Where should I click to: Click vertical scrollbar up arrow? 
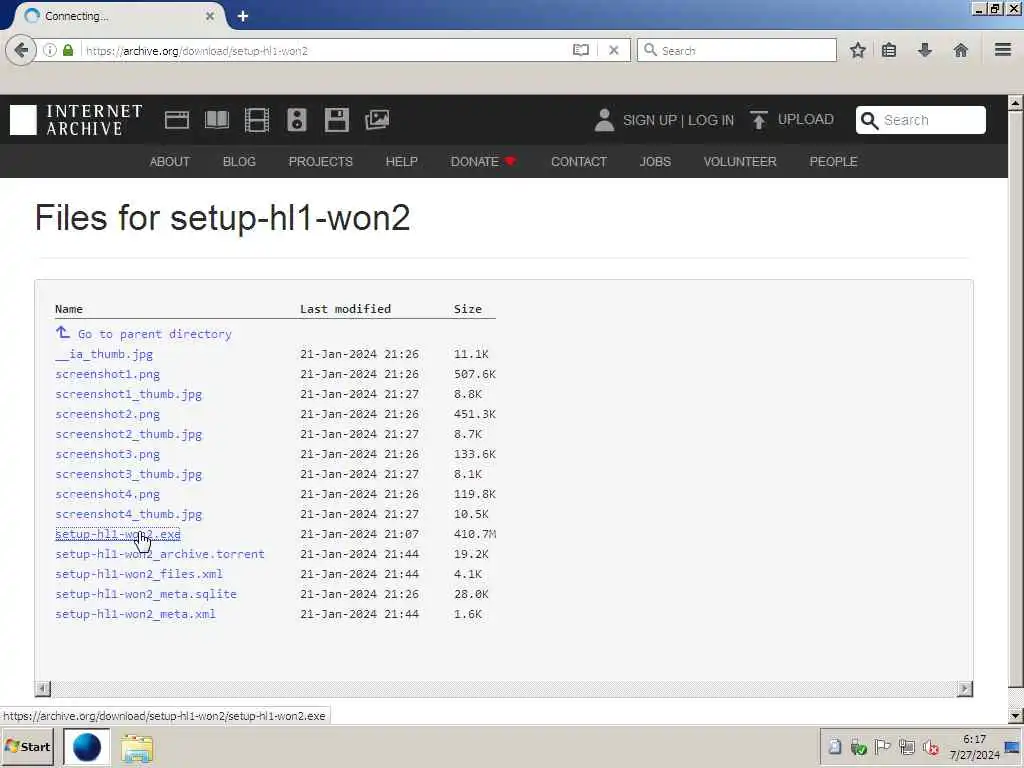pyautogui.click(x=1015, y=103)
